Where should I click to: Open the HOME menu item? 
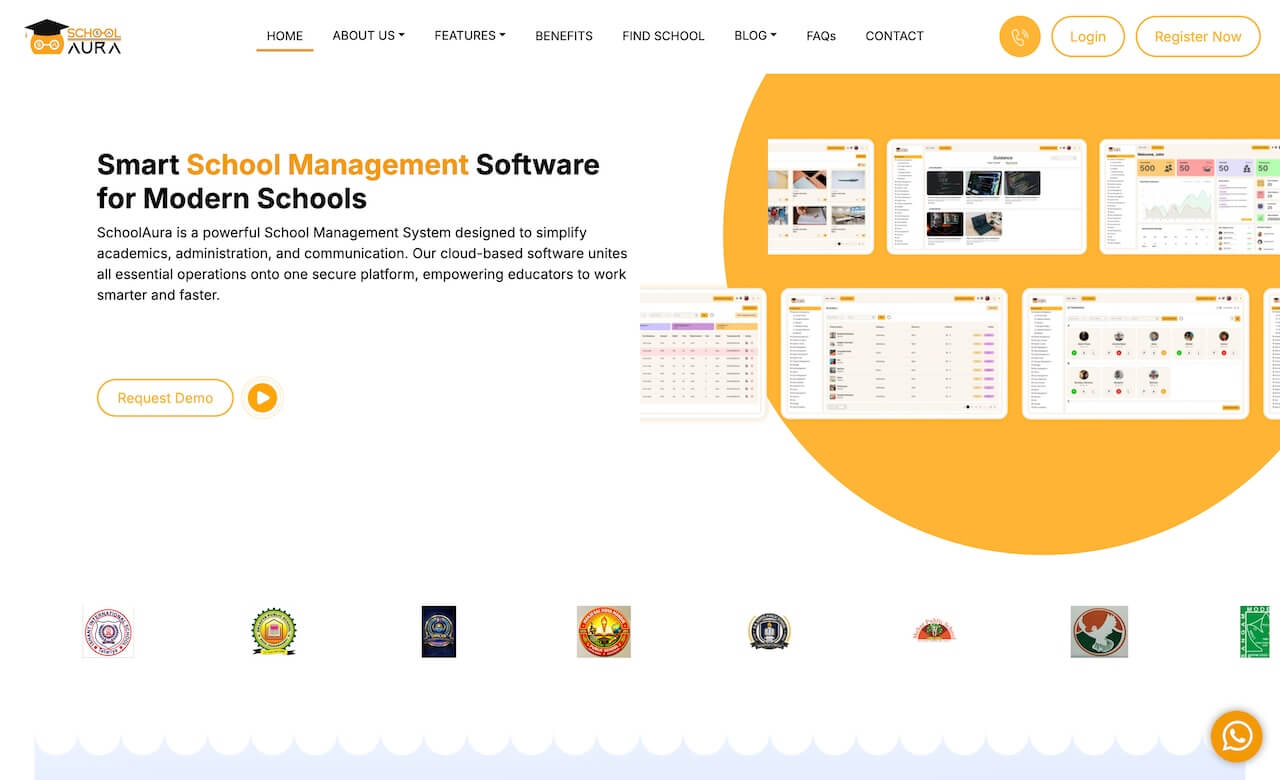285,36
